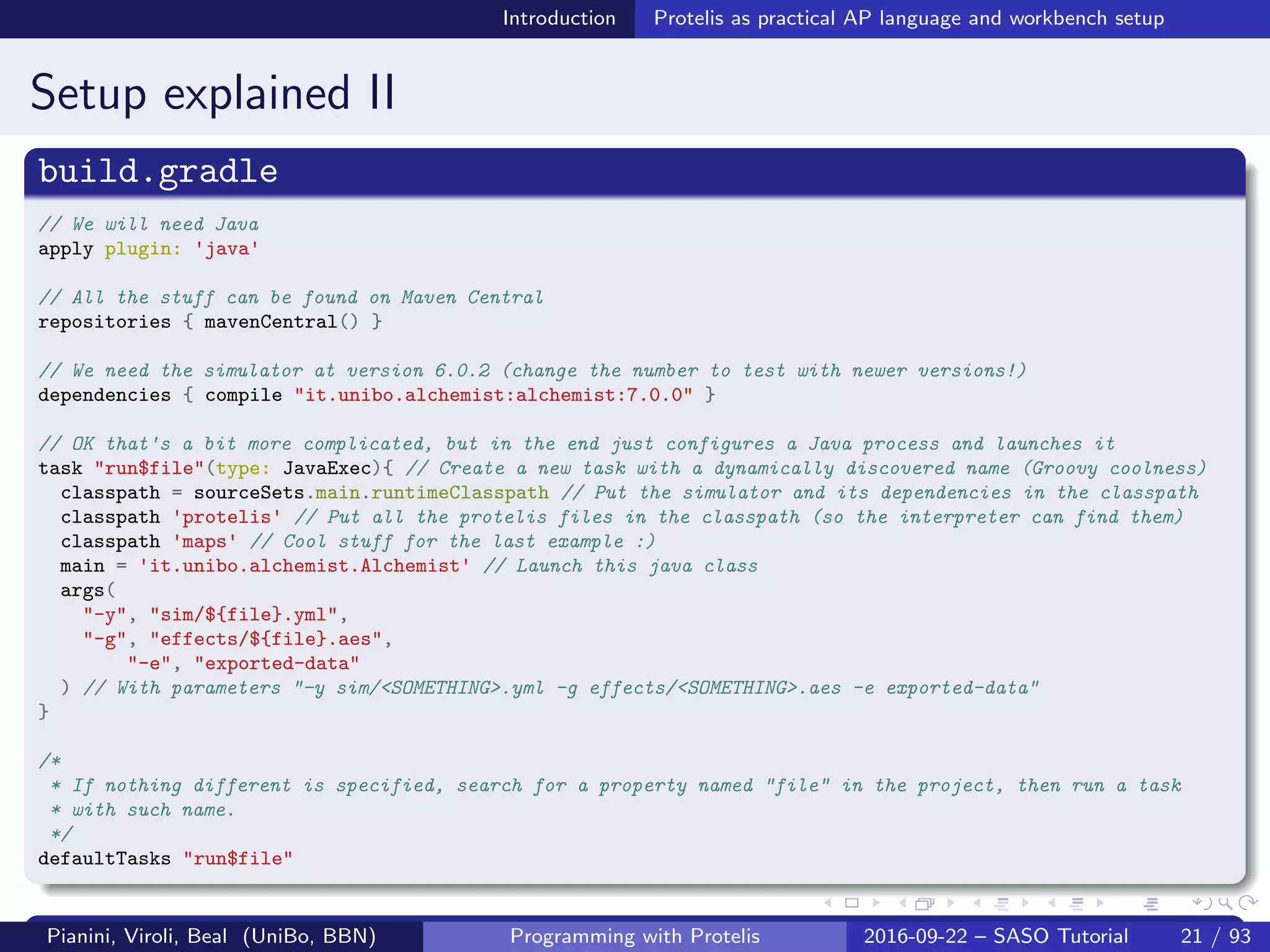This screenshot has height=952, width=1270.
Task: Go to next subsection arrow
Action: pyautogui.click(x=1026, y=903)
